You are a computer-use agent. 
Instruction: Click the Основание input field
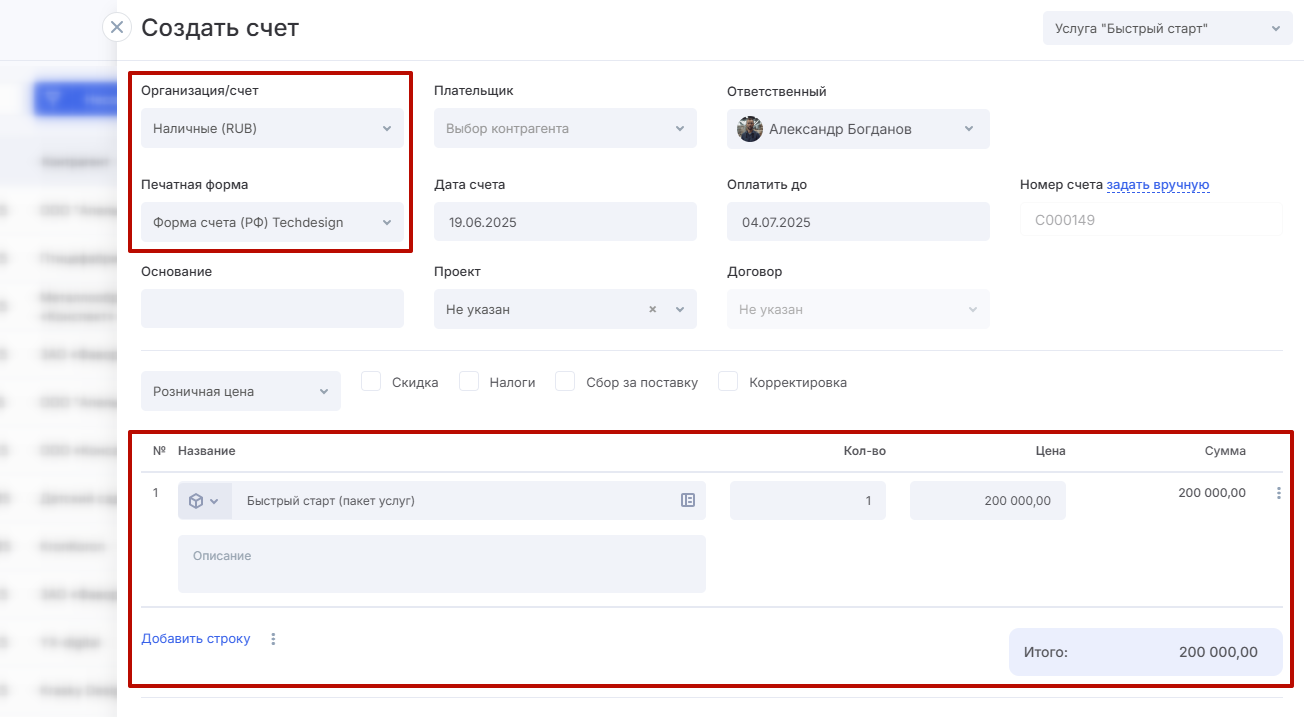pos(272,309)
